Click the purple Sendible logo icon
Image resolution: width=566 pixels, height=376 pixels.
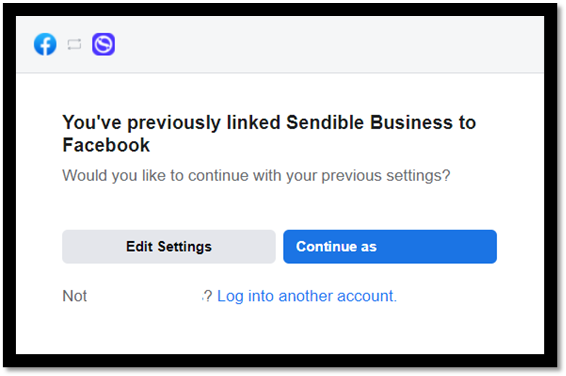[104, 44]
